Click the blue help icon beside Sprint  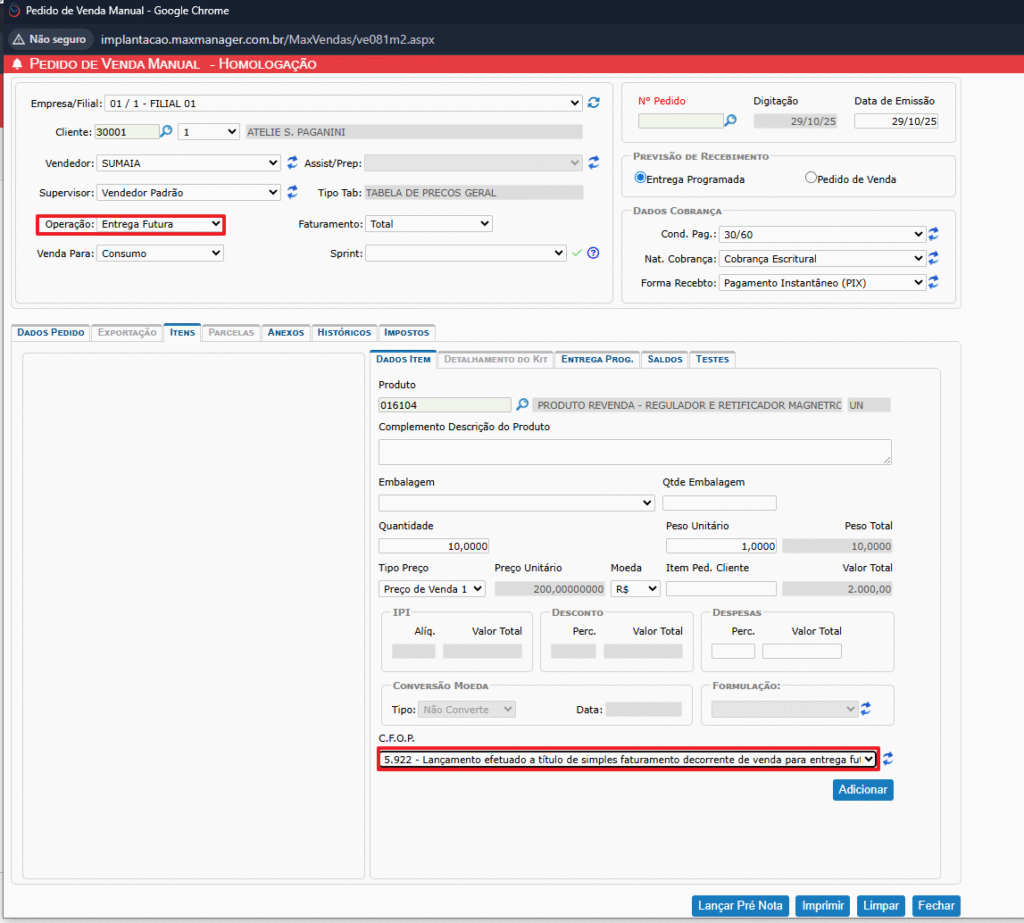click(x=593, y=254)
